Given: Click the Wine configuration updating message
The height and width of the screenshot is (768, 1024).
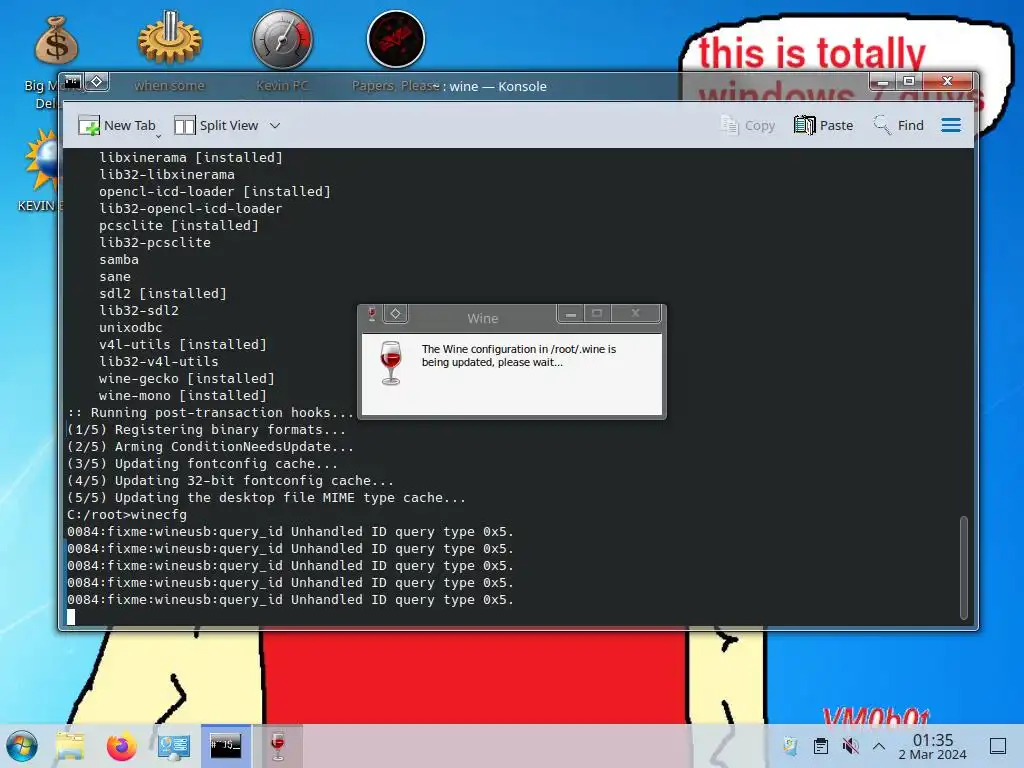Looking at the screenshot, I should click(x=519, y=356).
